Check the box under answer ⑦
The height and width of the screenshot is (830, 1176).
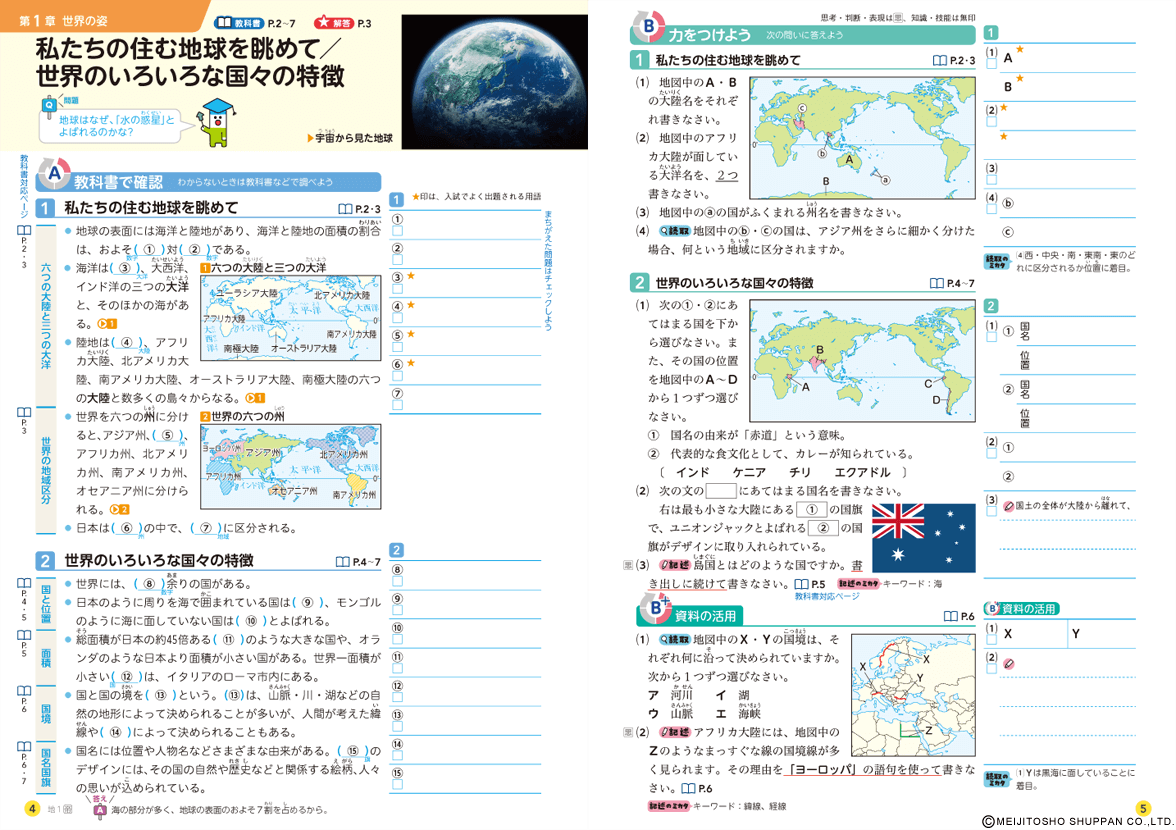[398, 405]
